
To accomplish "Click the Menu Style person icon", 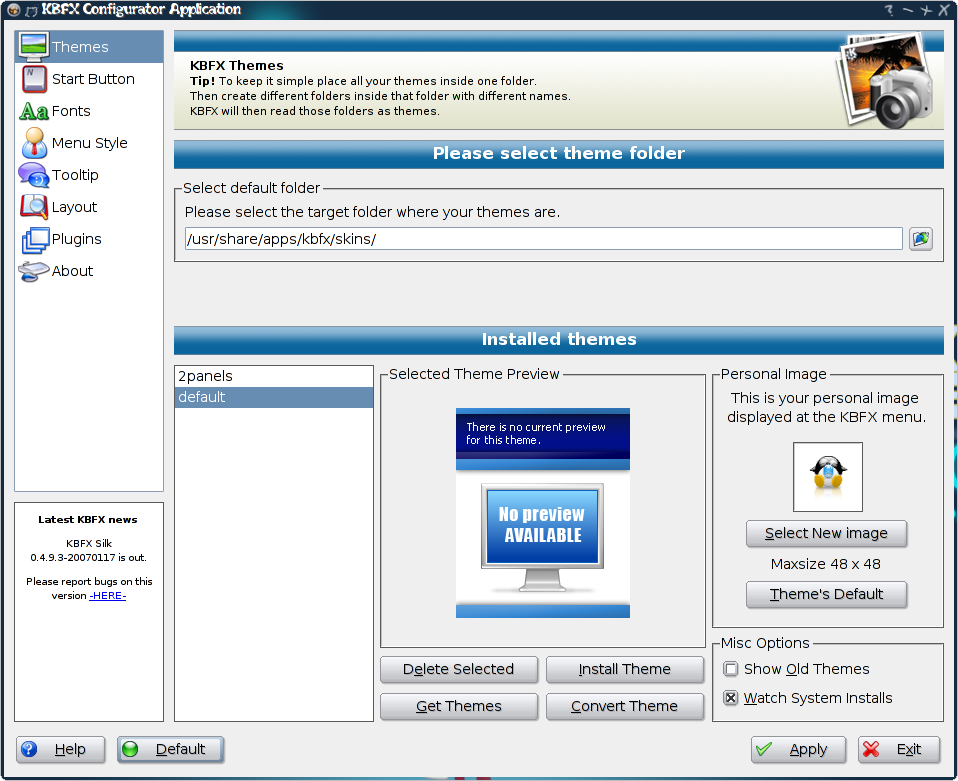I will (x=34, y=143).
